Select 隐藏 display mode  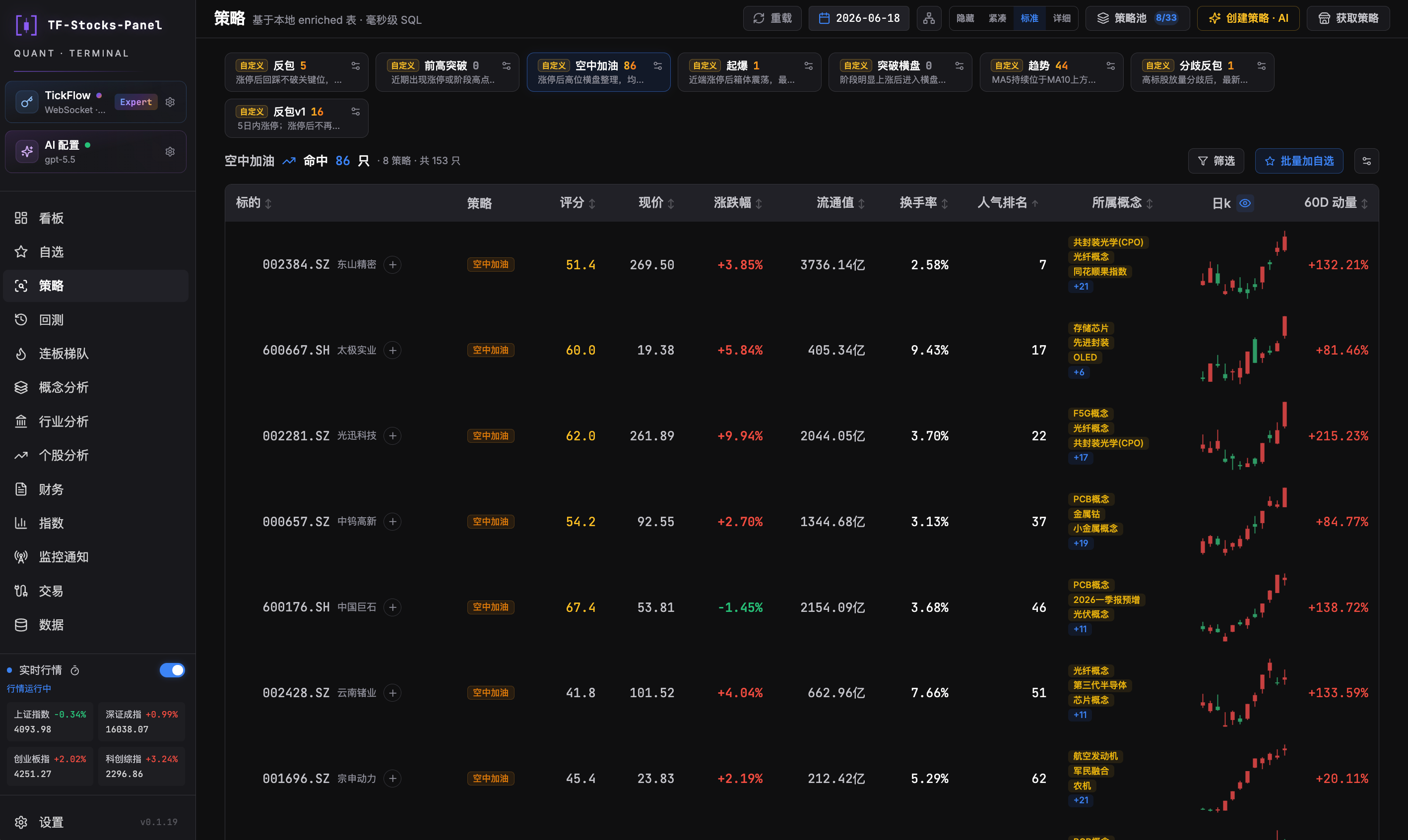point(965,18)
